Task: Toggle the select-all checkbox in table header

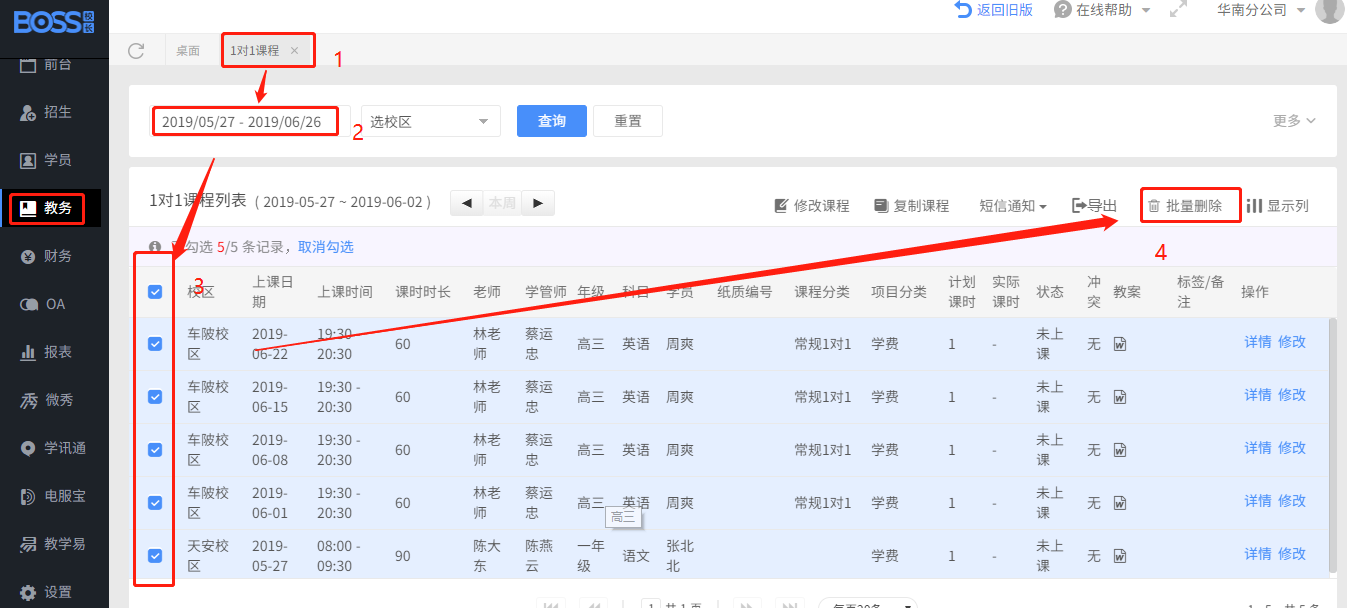Action: (155, 292)
